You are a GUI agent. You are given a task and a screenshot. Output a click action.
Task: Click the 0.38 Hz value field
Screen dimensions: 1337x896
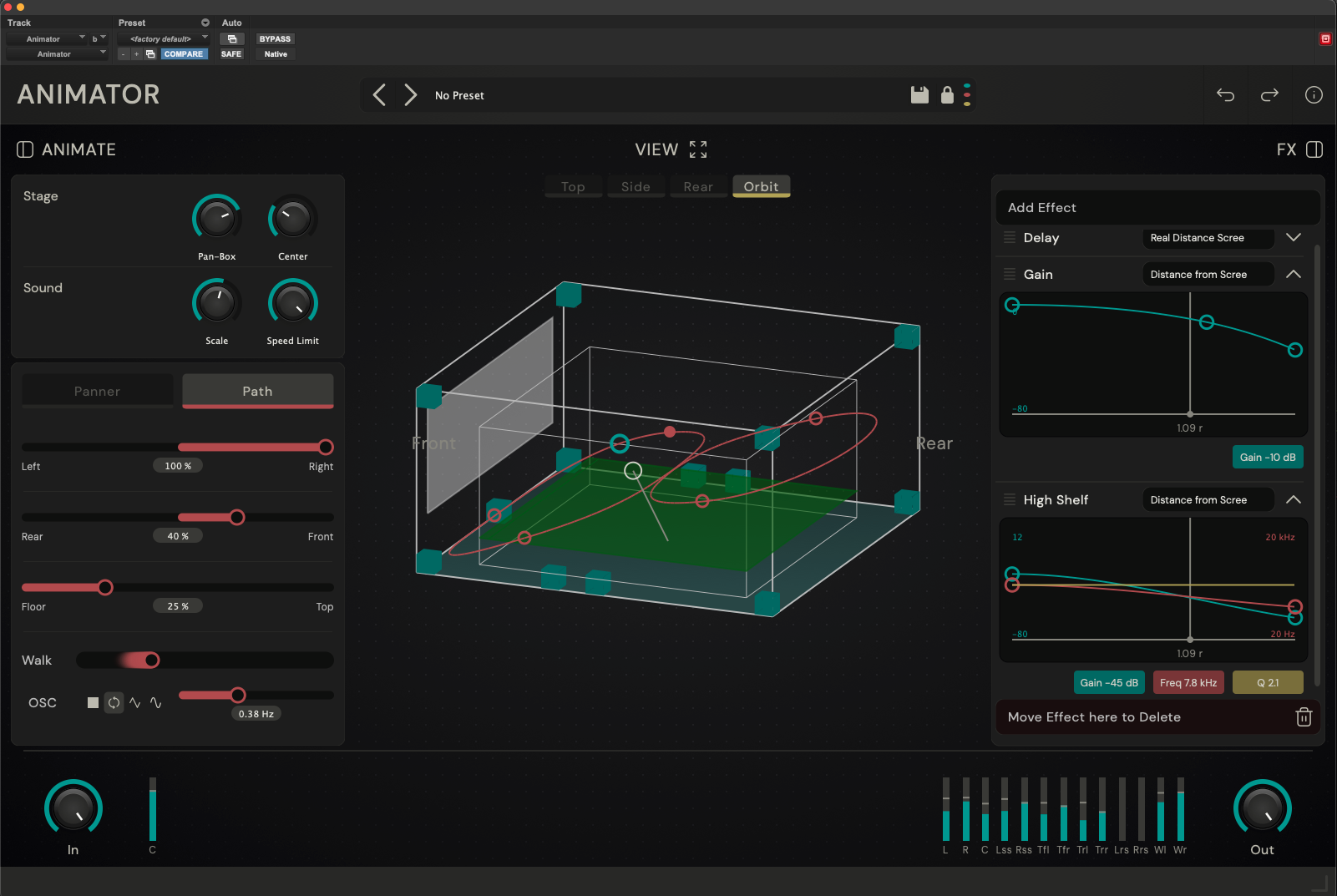click(x=256, y=714)
